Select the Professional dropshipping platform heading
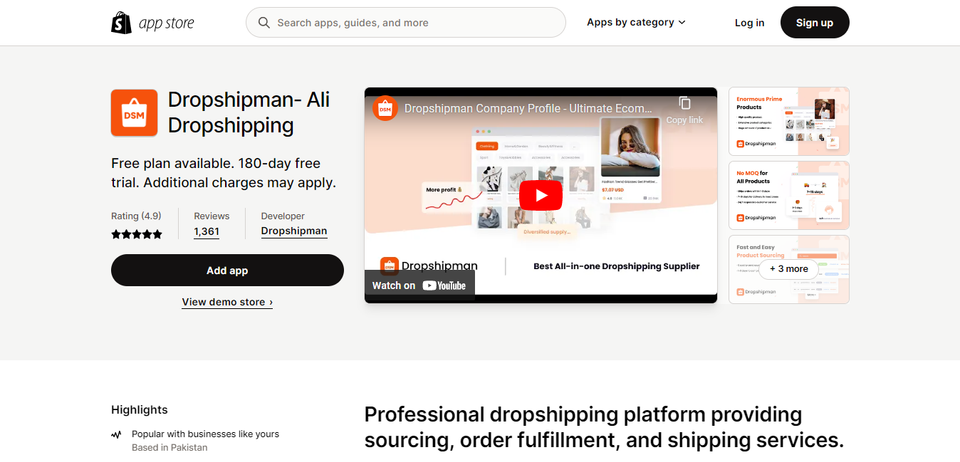The height and width of the screenshot is (462, 960). (x=604, y=427)
